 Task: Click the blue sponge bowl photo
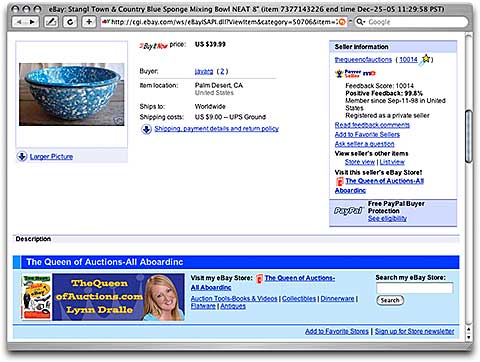(72, 94)
